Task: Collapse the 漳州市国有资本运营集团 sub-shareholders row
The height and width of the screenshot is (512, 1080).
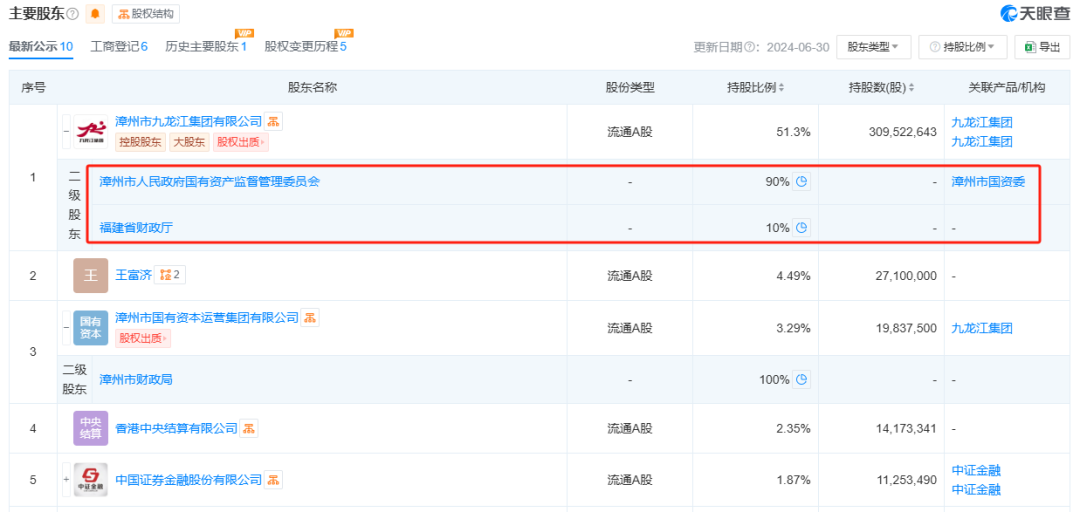Action: pyautogui.click(x=66, y=327)
